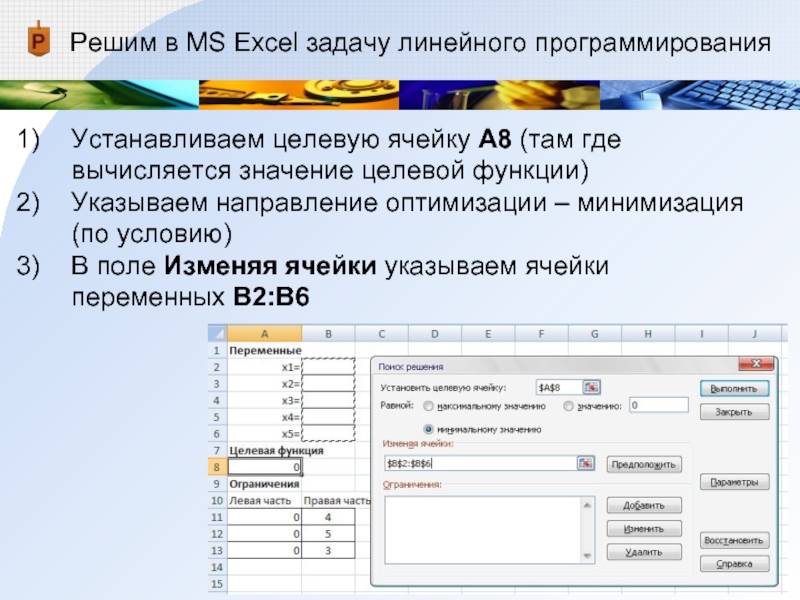This screenshot has height=600, width=800.
Task: Click inside the Ограничения list box
Action: tap(483, 530)
